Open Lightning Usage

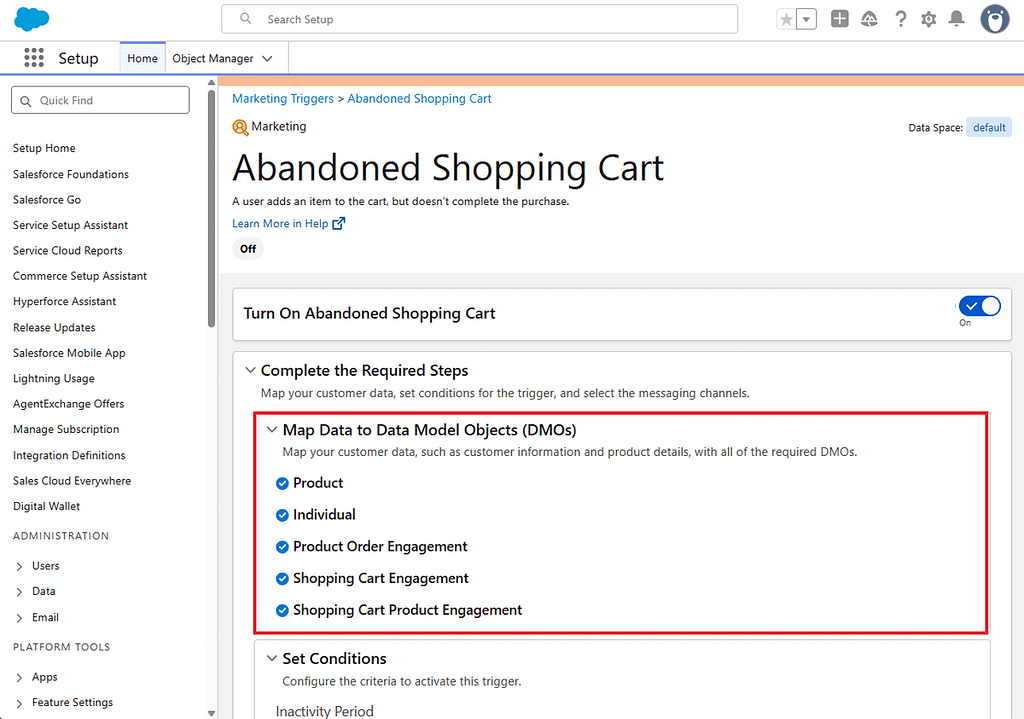coord(54,379)
